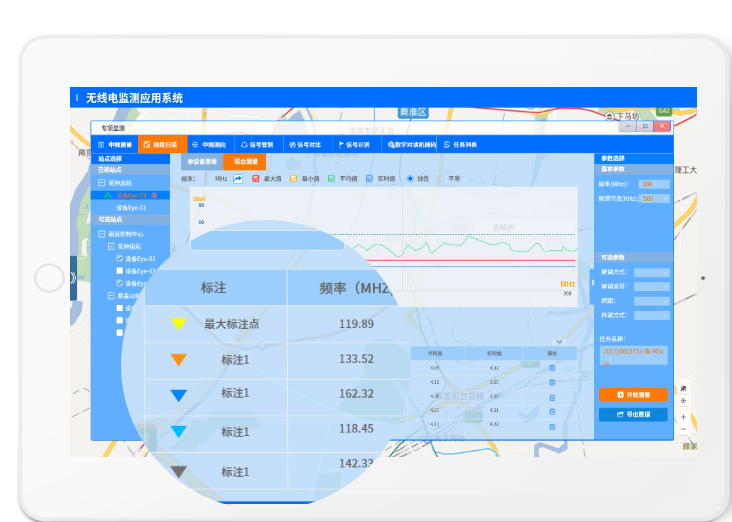Expand the left side panel arrow handle
Image resolution: width=732 pixels, height=522 pixels.
click(x=73, y=278)
